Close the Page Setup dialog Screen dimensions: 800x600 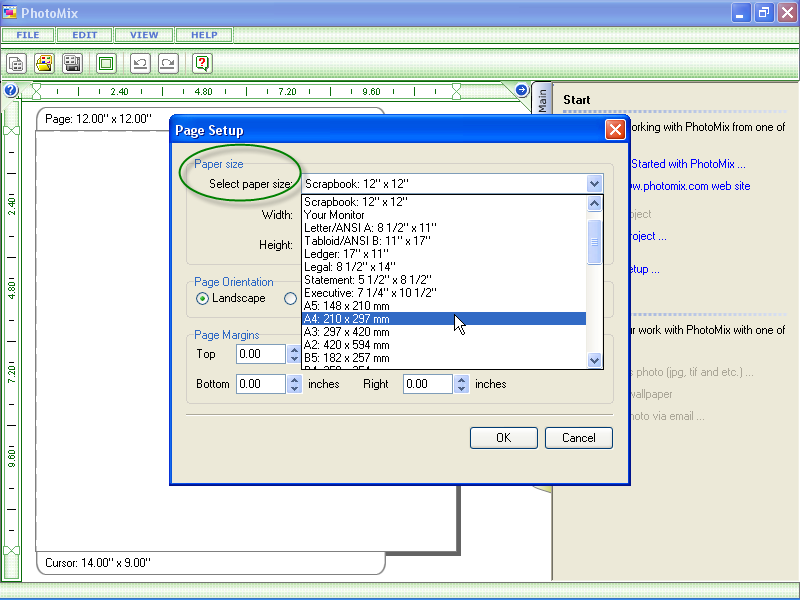pos(615,130)
